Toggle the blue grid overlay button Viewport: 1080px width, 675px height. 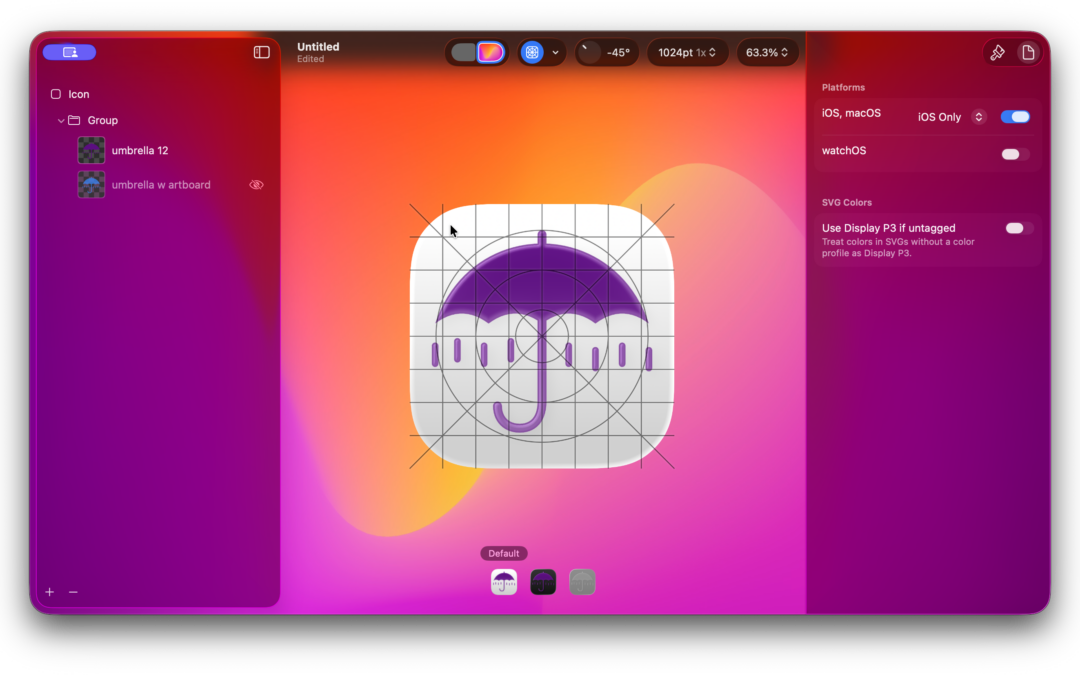532,52
